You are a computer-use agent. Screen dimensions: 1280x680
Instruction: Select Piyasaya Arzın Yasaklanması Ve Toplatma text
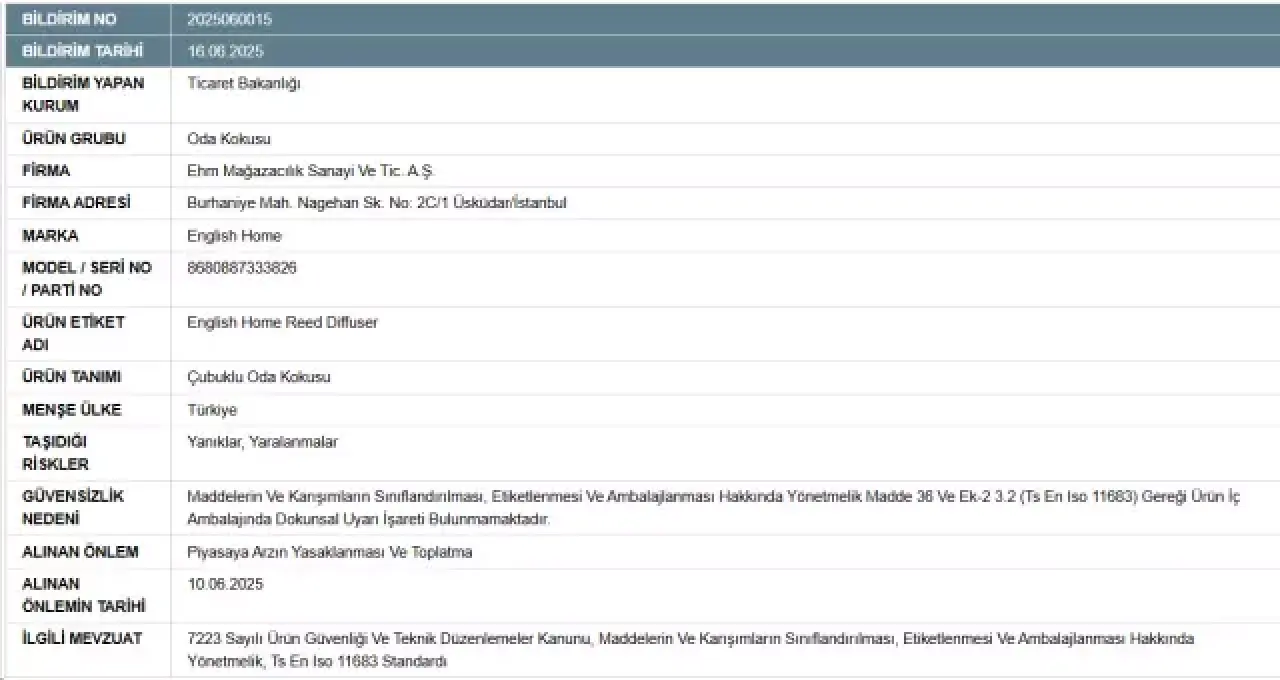(329, 552)
